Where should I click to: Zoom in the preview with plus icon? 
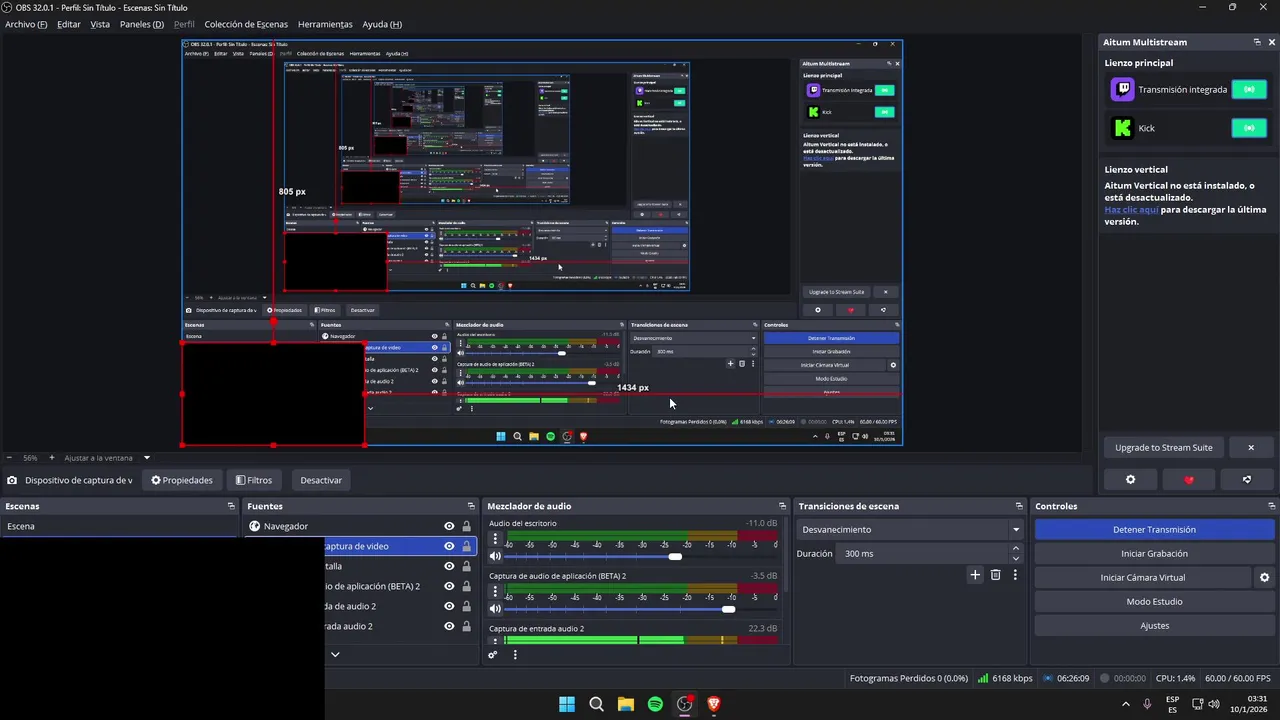pyautogui.click(x=52, y=458)
